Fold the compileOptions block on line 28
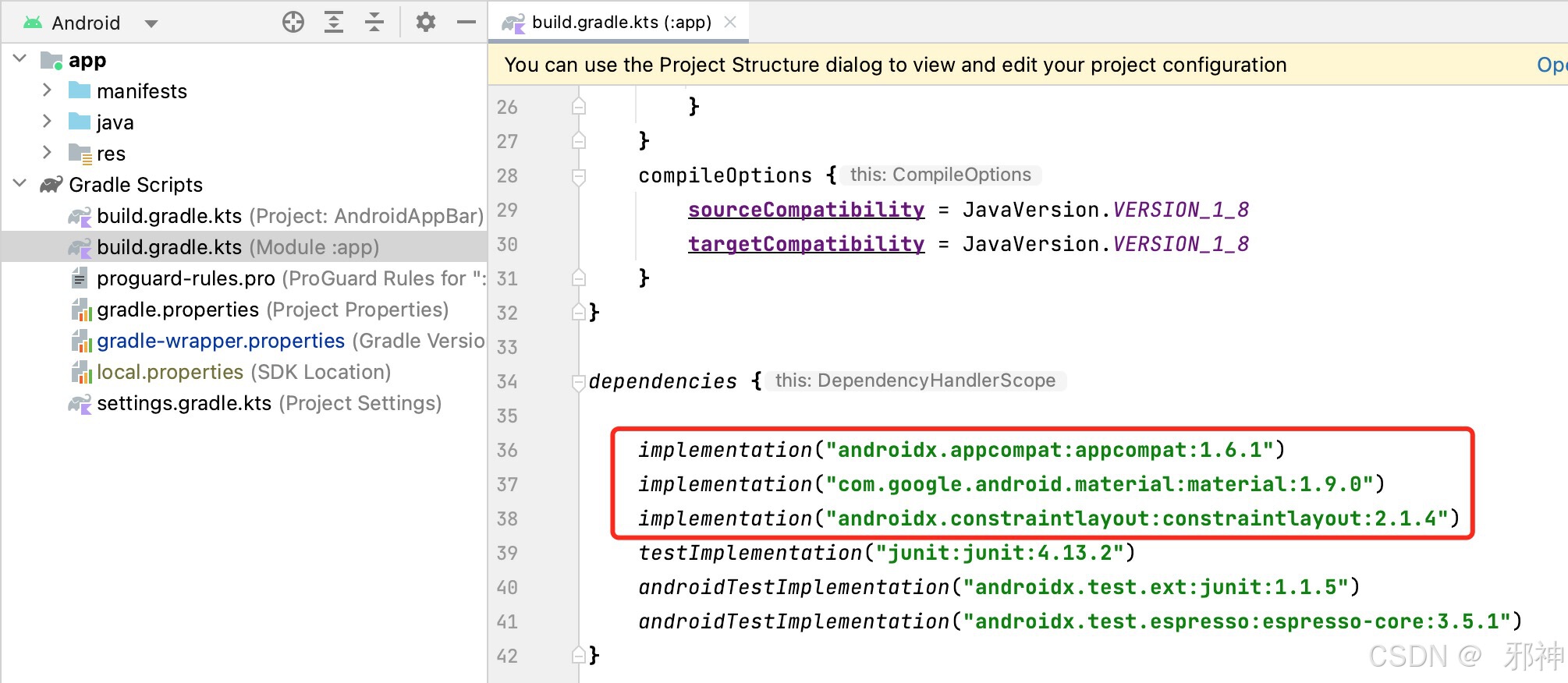1568x683 pixels. coord(579,177)
